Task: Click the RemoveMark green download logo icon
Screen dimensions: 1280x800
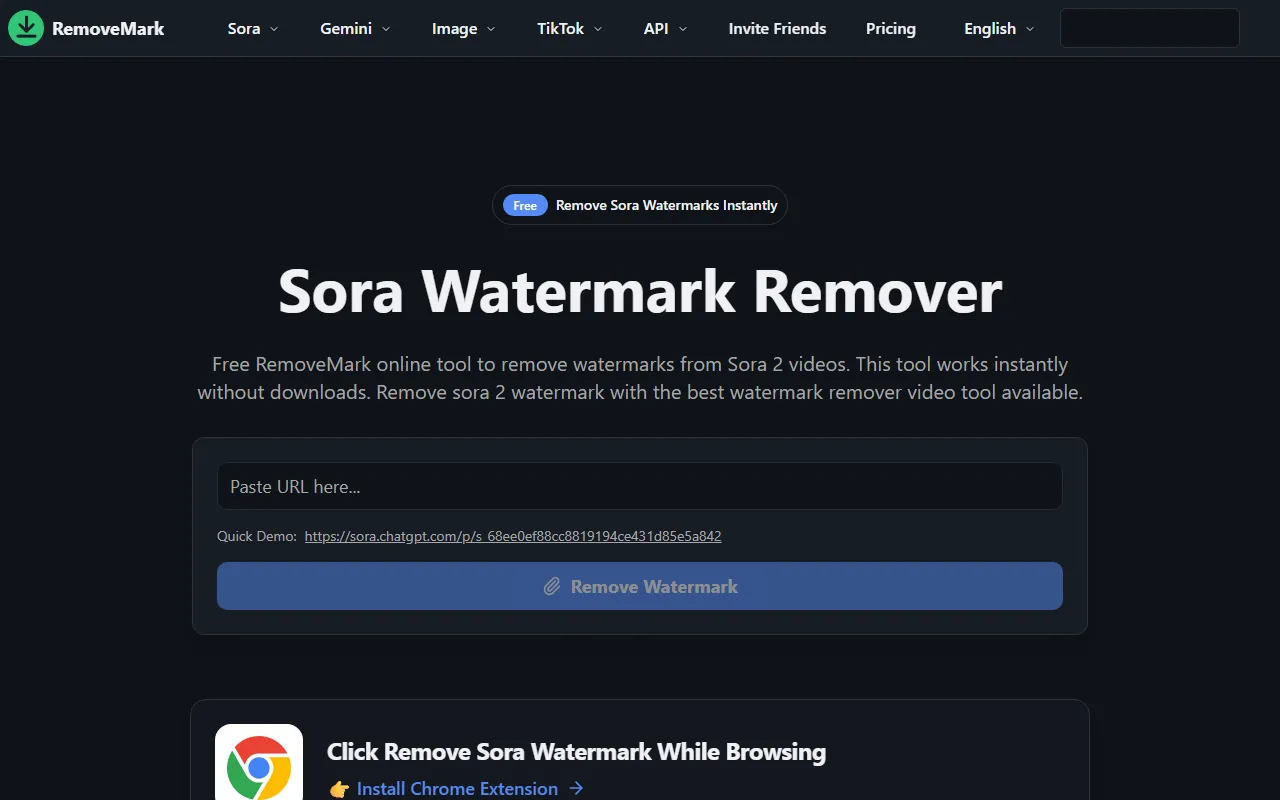Action: (26, 28)
